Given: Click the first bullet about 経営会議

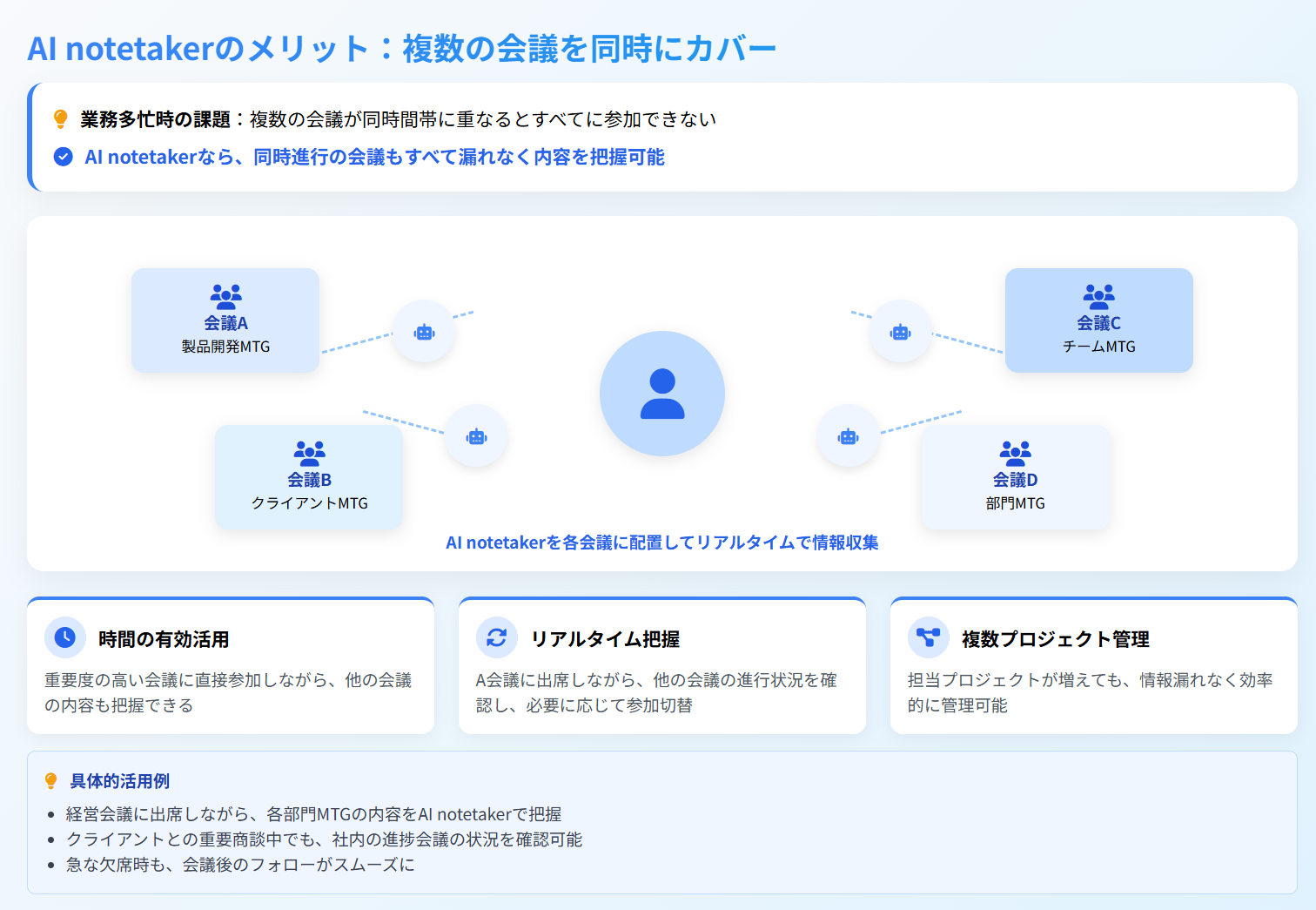Looking at the screenshot, I should [313, 814].
